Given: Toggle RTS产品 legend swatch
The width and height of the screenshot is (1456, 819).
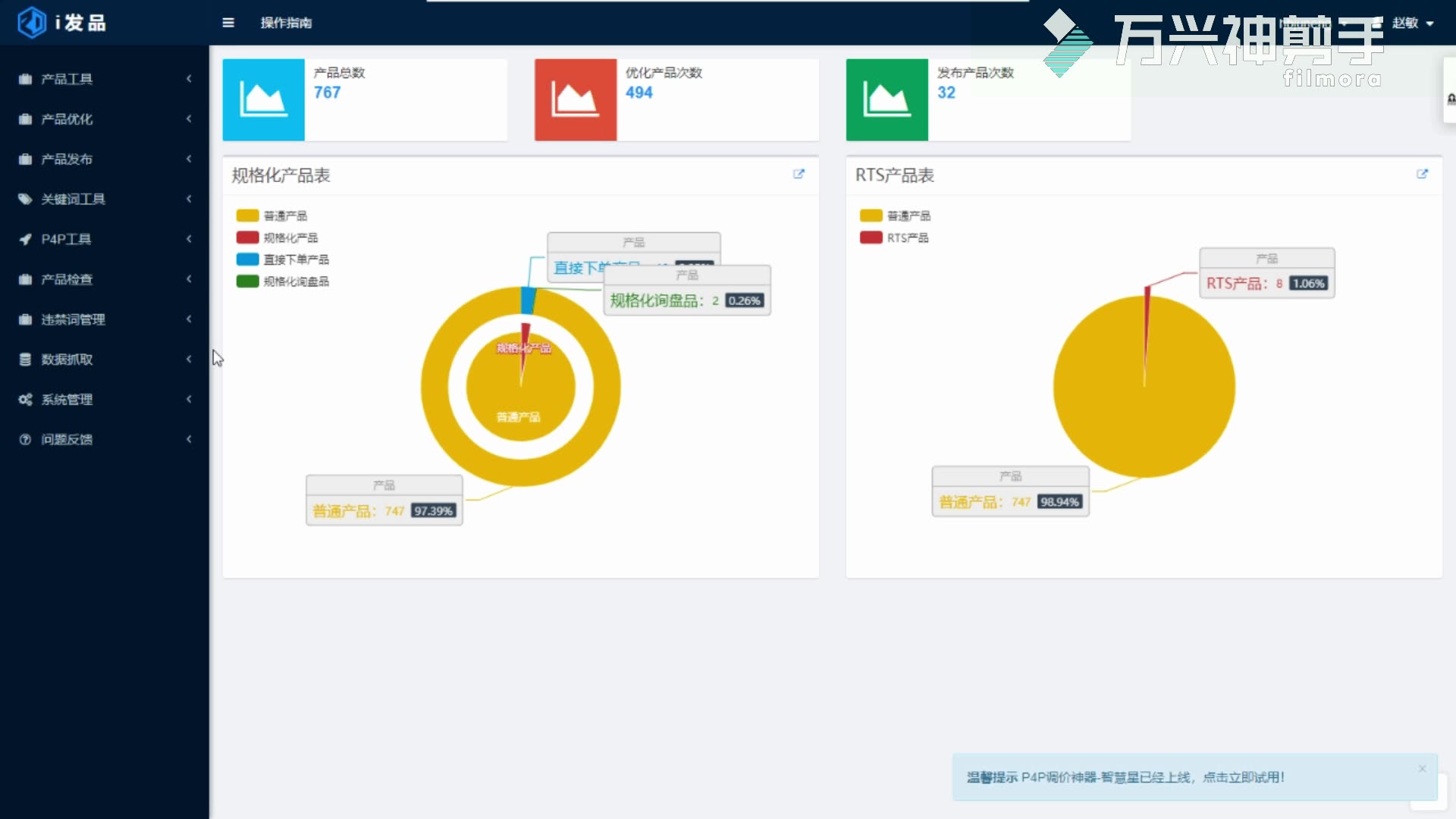Looking at the screenshot, I should point(871,238).
